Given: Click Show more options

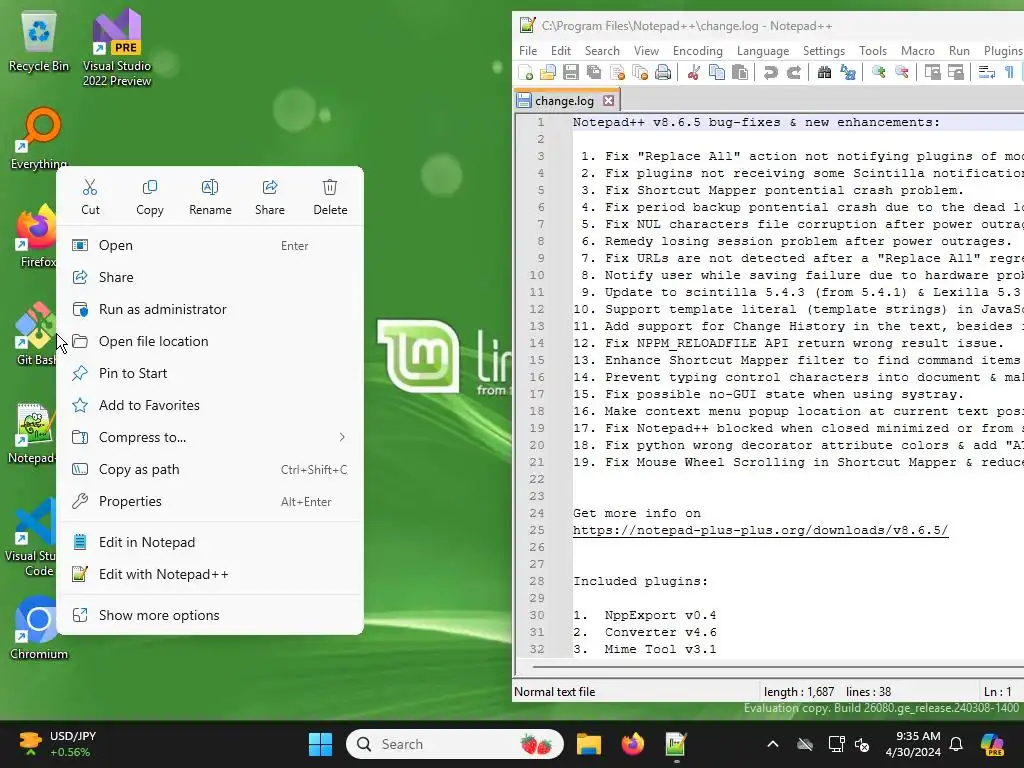Looking at the screenshot, I should 210,616.
